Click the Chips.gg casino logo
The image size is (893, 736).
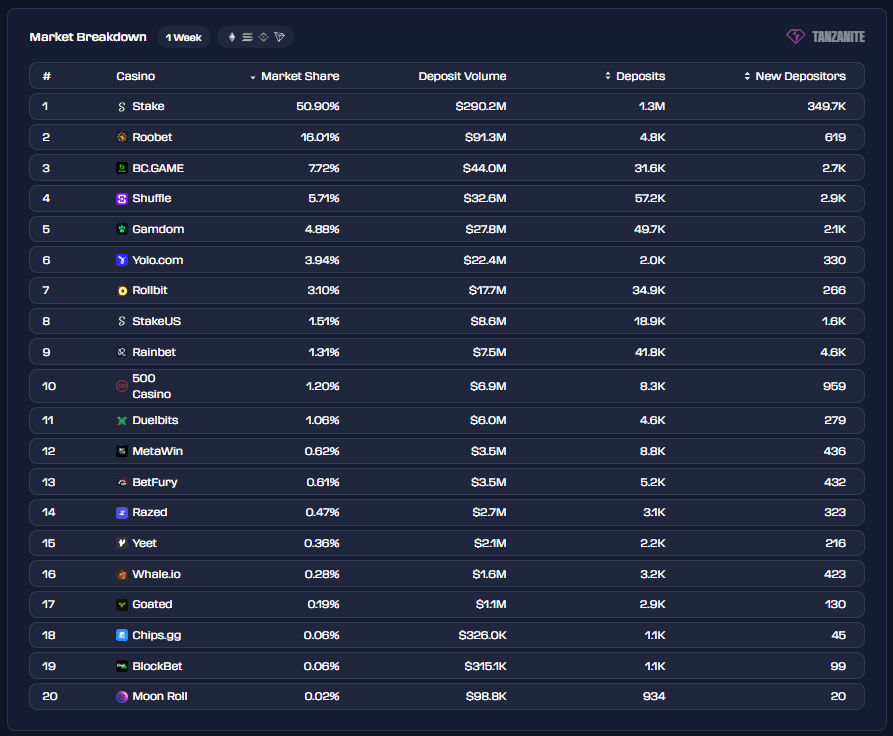pyautogui.click(x=121, y=635)
